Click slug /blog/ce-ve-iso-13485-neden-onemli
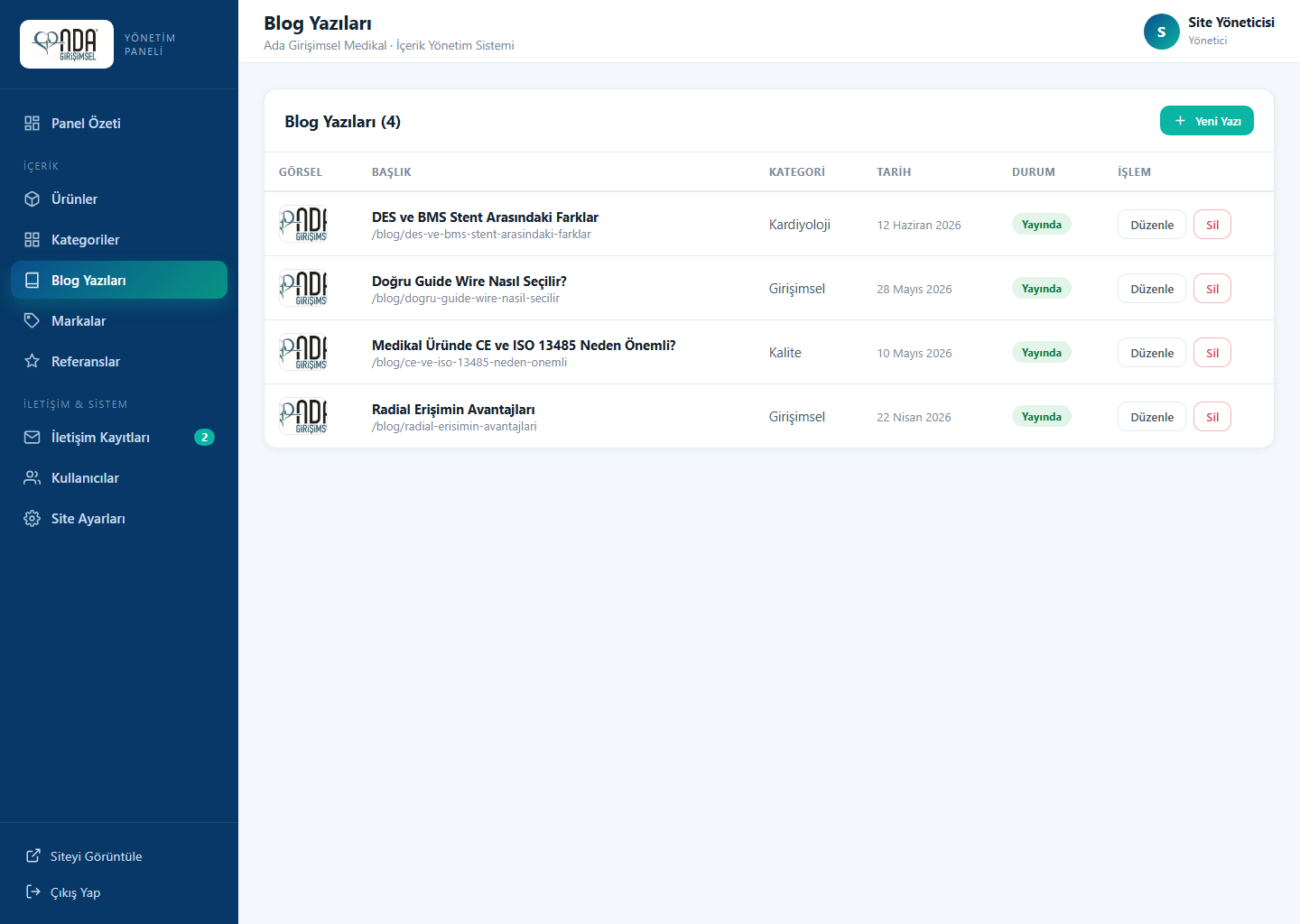 (469, 363)
